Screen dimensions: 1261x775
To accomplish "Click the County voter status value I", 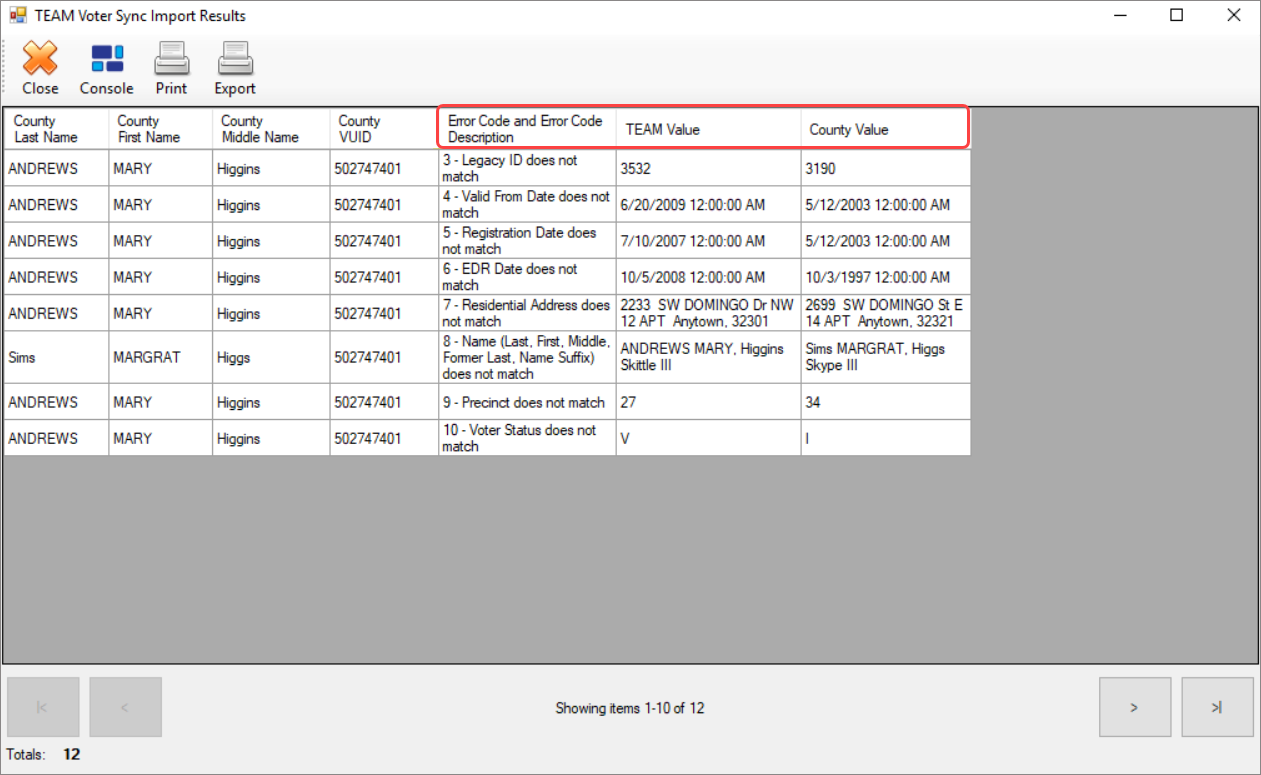I will (885, 438).
